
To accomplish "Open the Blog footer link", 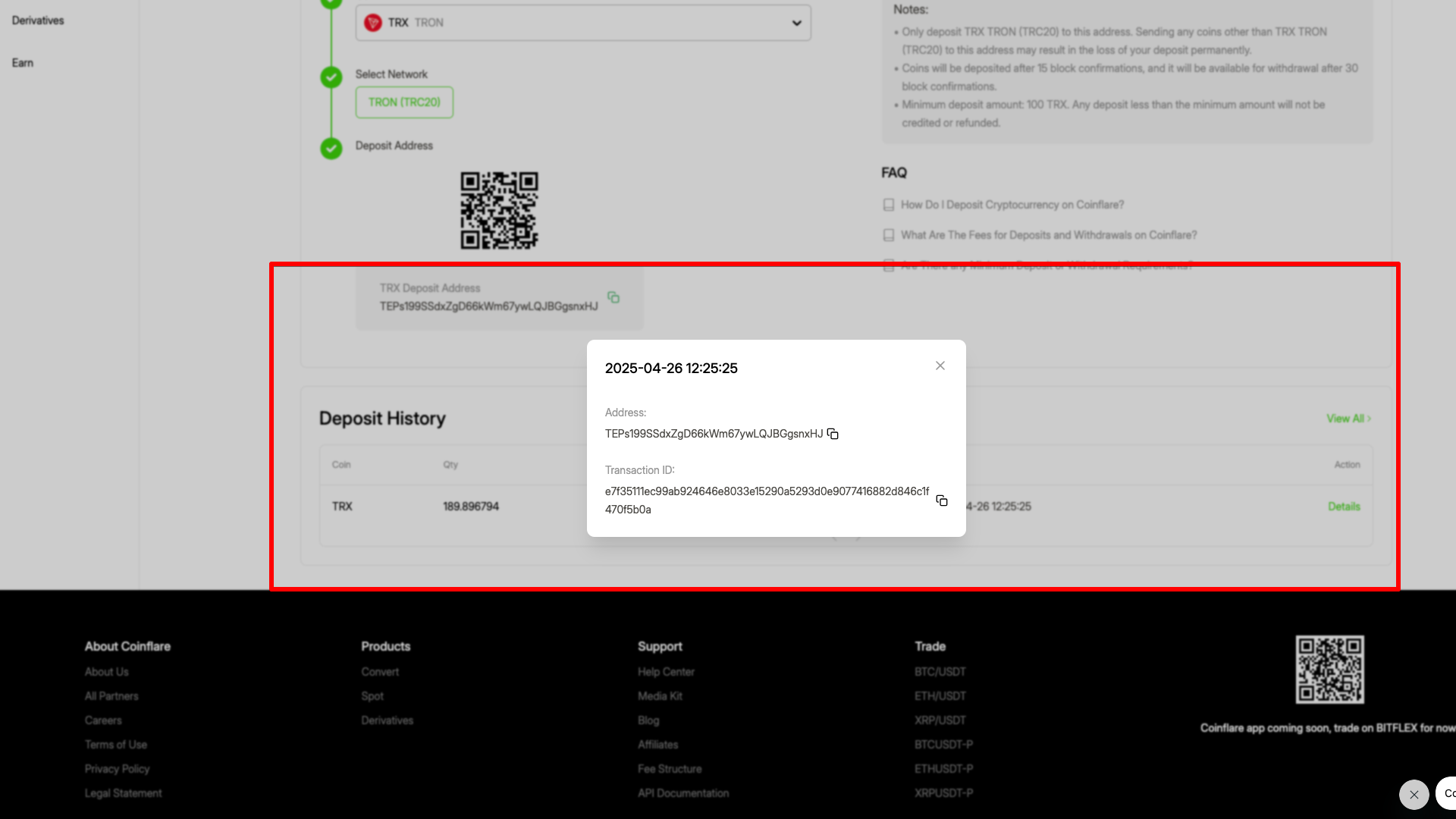I will tap(648, 720).
